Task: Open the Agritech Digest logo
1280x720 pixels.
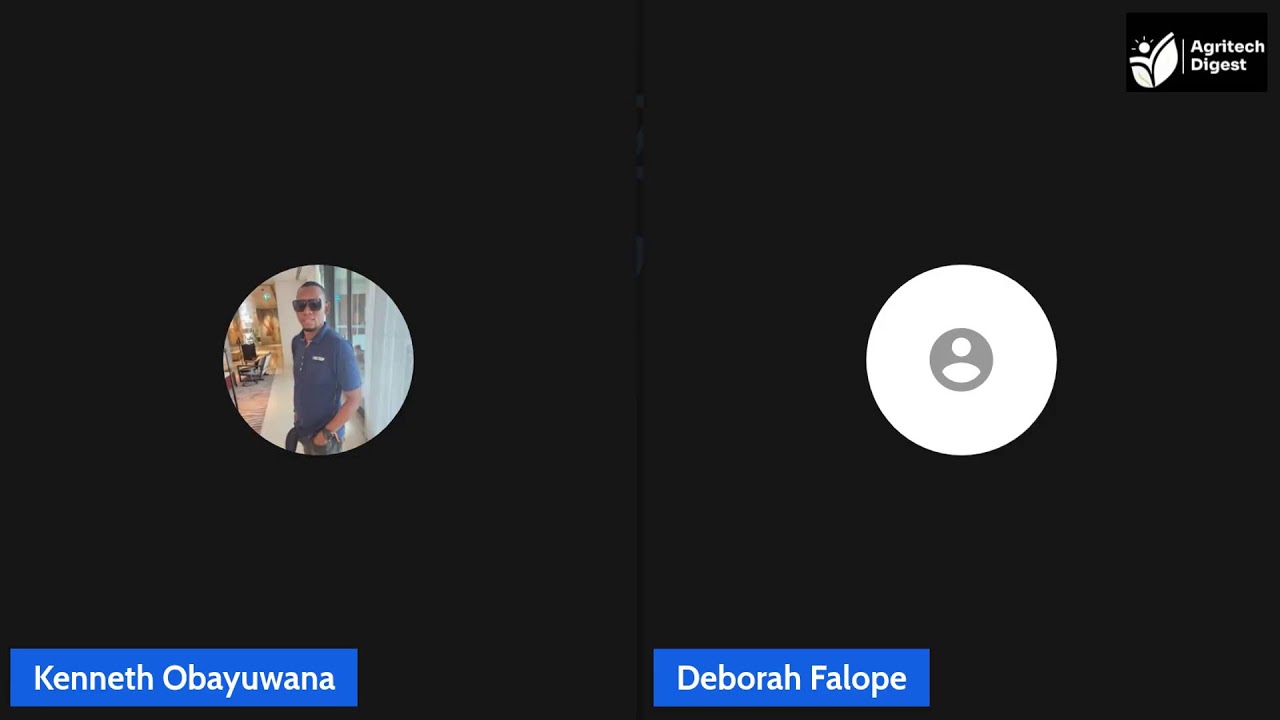Action: point(1196,52)
